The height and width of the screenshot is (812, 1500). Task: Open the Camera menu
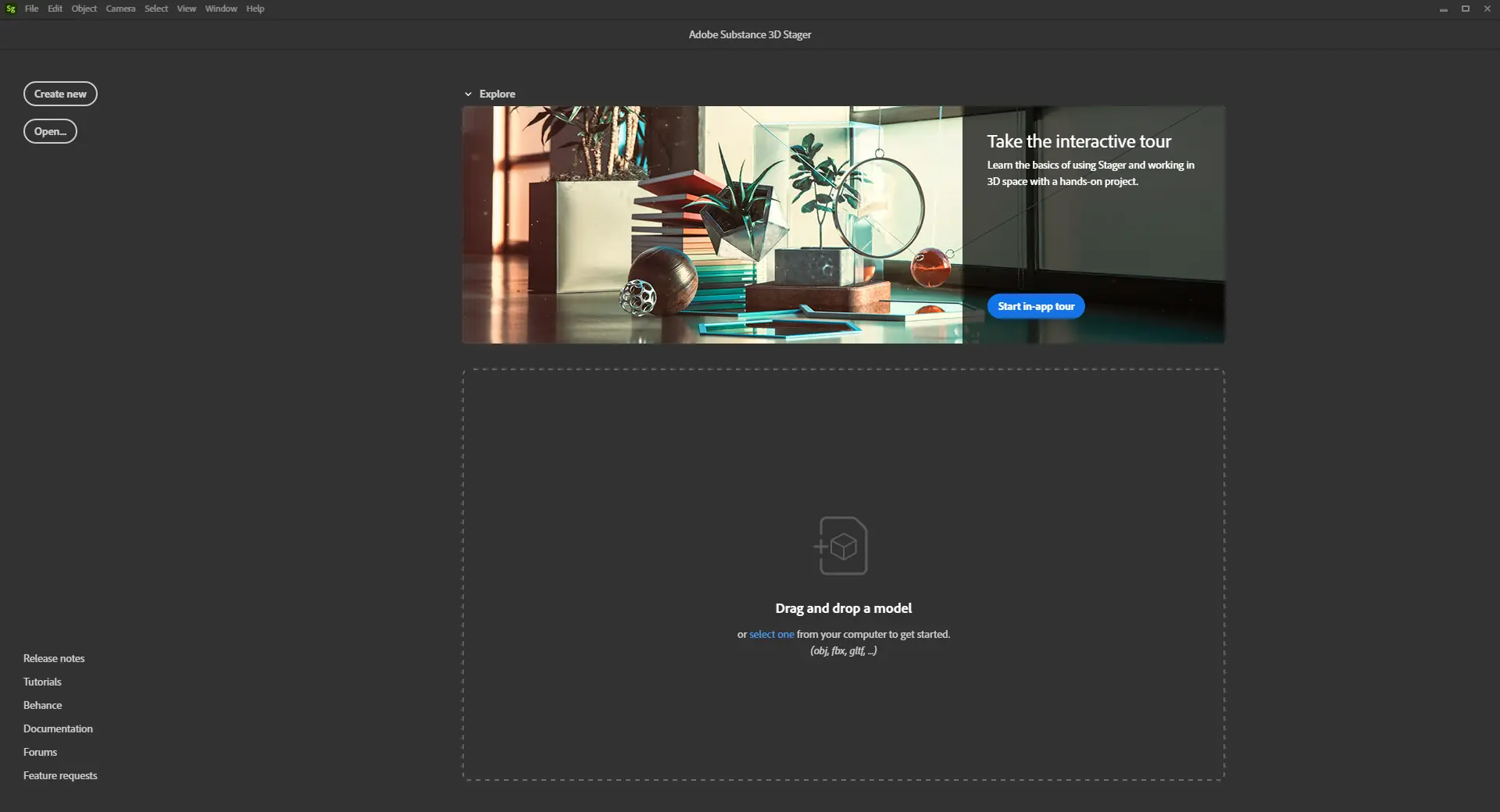click(x=121, y=9)
